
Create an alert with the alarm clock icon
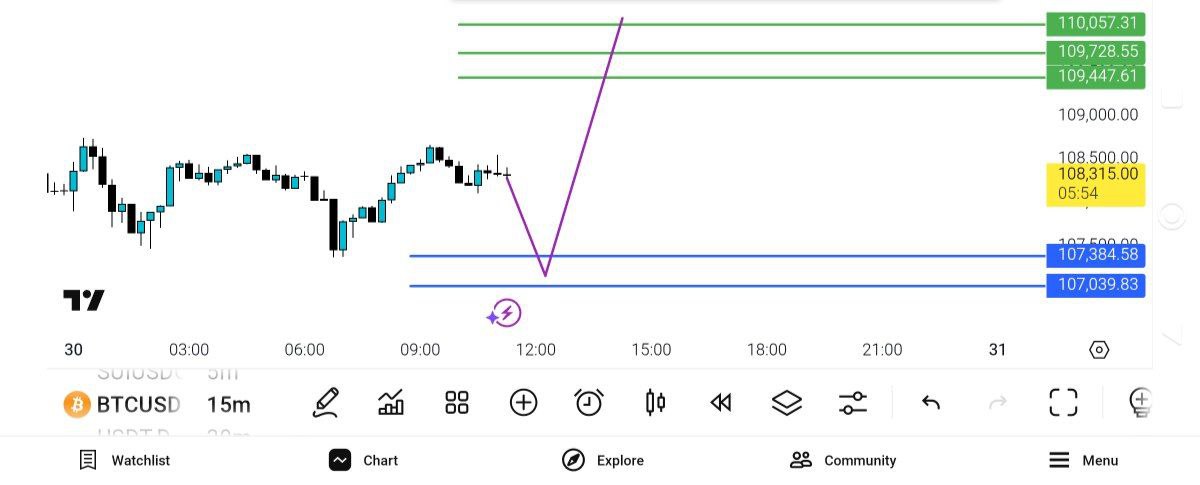(x=589, y=403)
